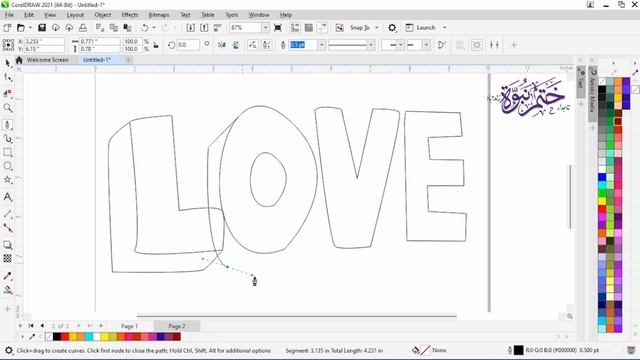640x360 pixels.
Task: Select the Connector tool
Action: 7,228
